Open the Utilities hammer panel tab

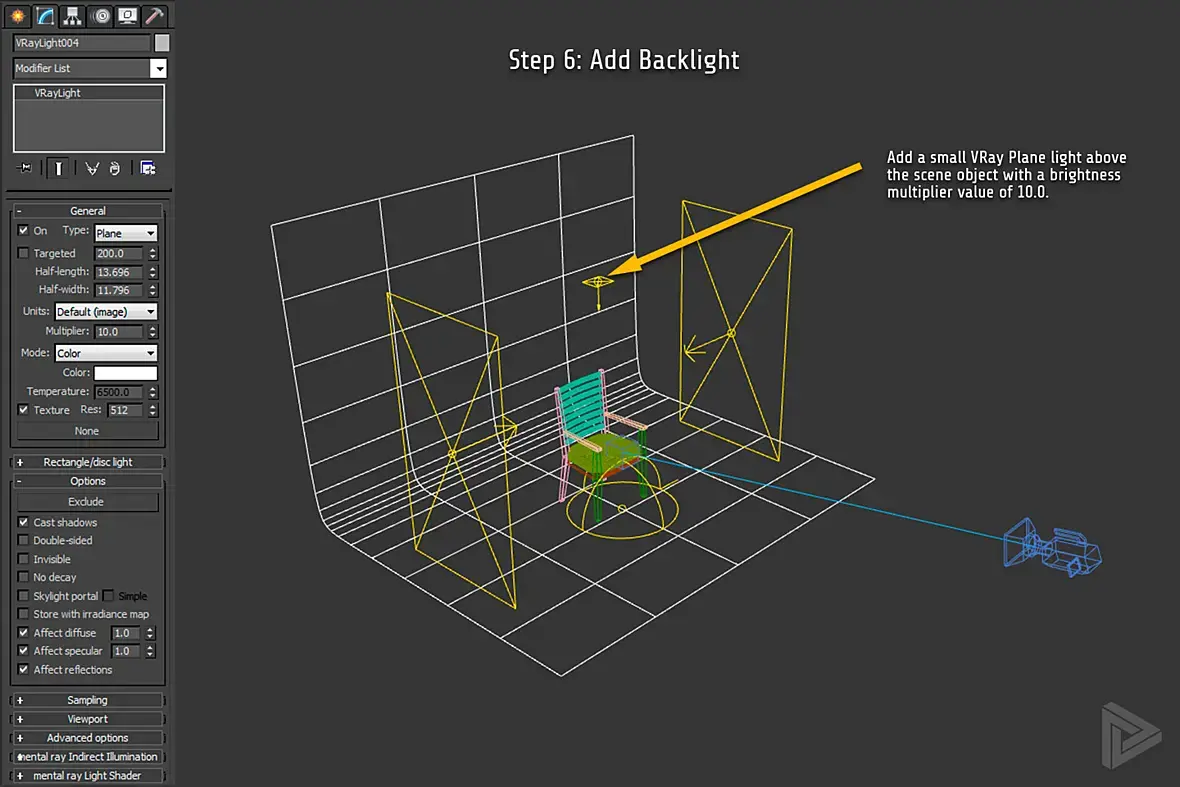click(155, 15)
